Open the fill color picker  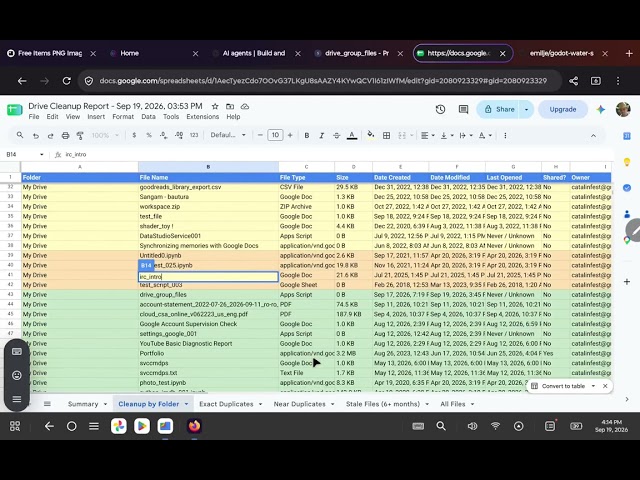[371, 135]
